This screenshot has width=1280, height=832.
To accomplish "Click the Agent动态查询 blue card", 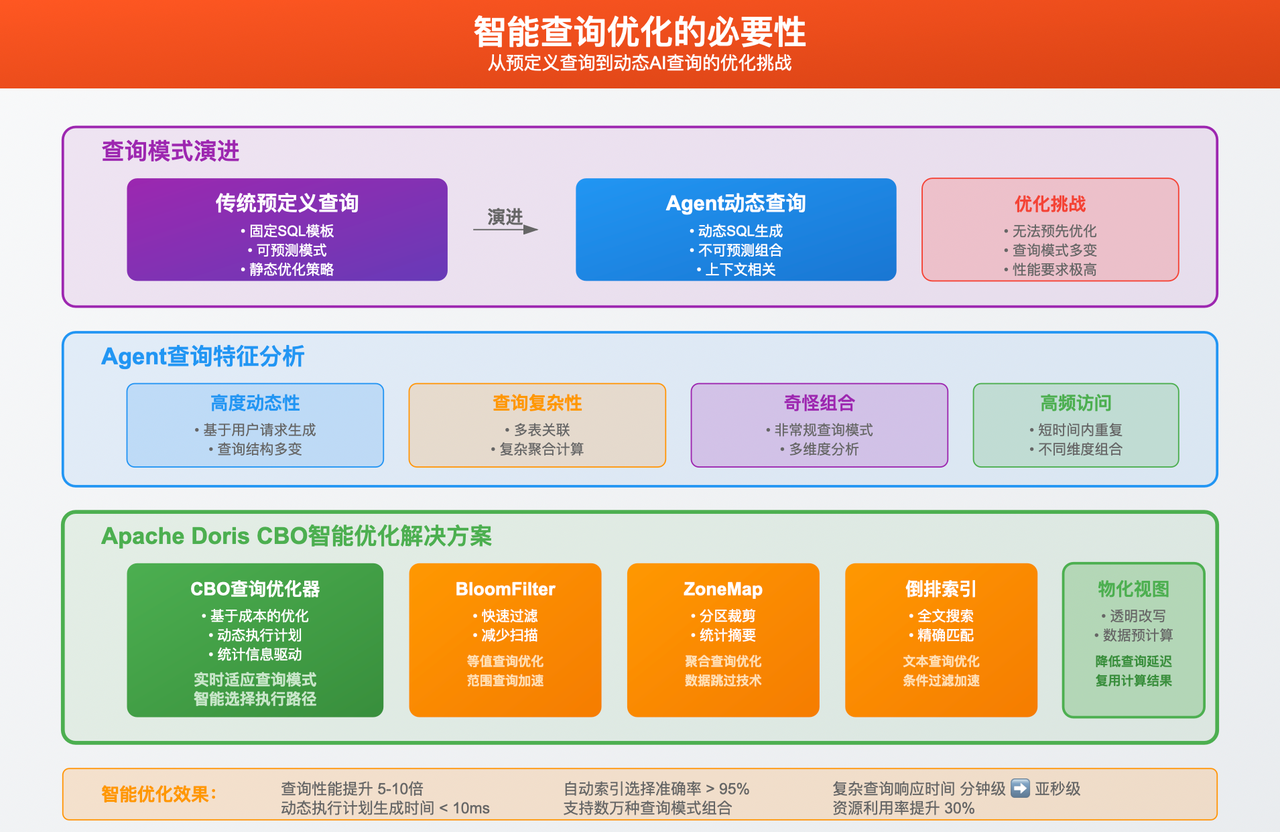I will (x=736, y=229).
